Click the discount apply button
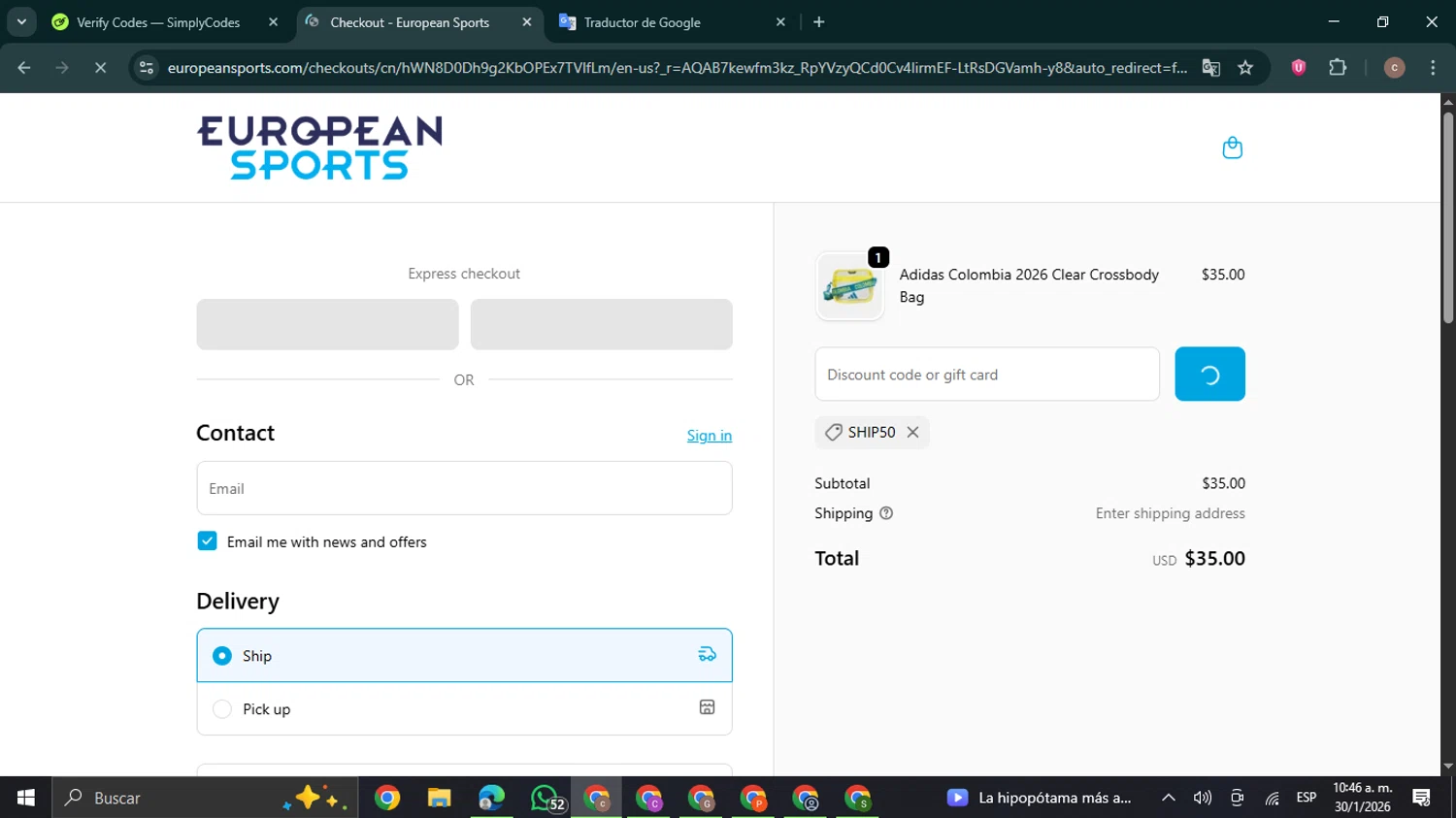 point(1209,375)
